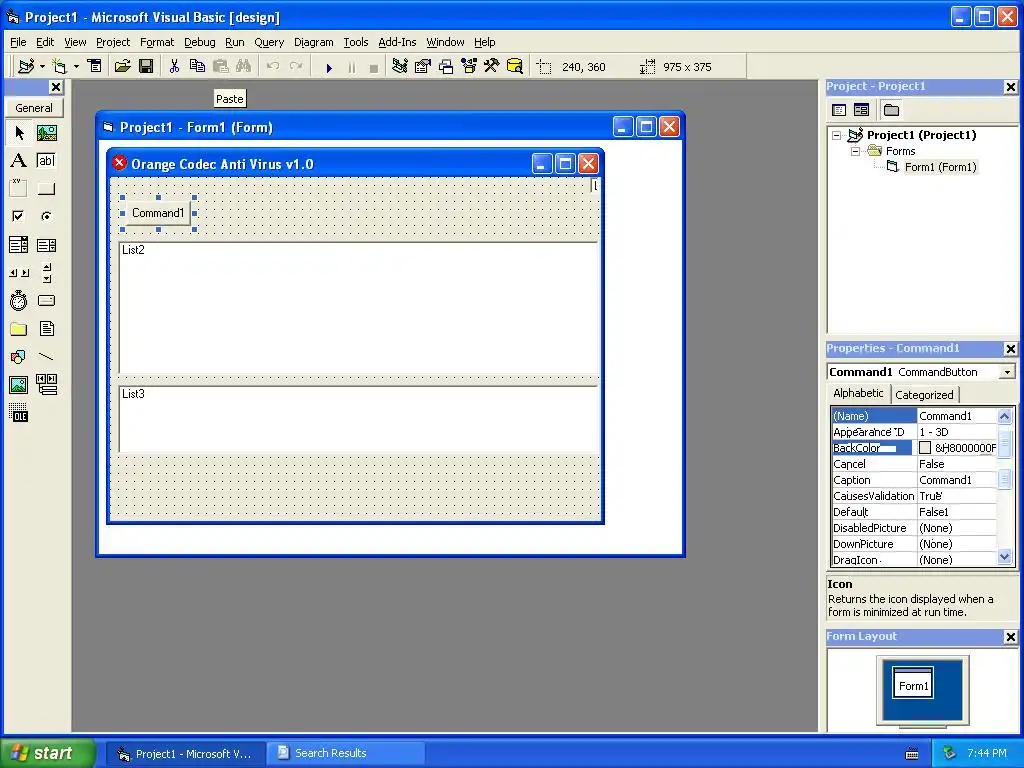Click View Object in Project panel
The image size is (1024, 768).
[861, 110]
